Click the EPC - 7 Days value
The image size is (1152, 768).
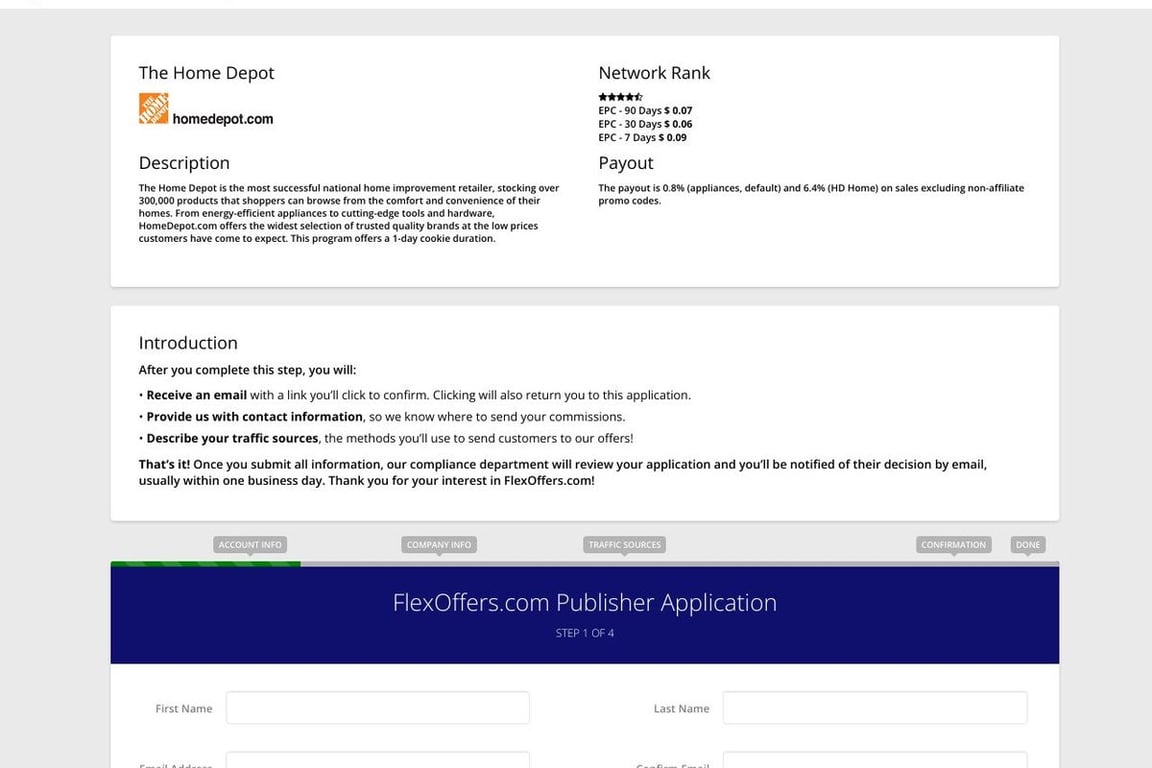click(x=672, y=138)
